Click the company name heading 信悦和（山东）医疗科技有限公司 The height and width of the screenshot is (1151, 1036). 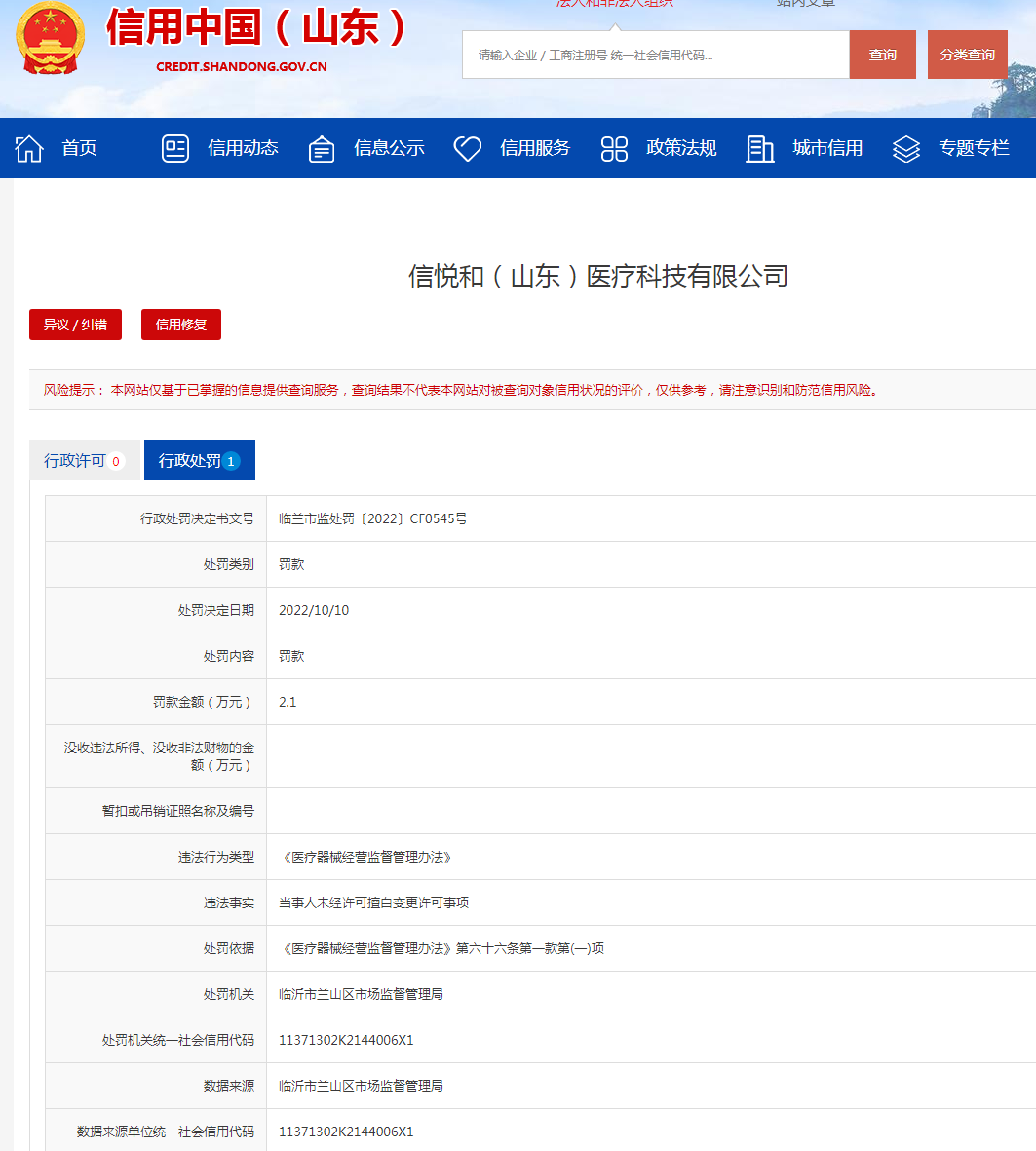tap(597, 277)
